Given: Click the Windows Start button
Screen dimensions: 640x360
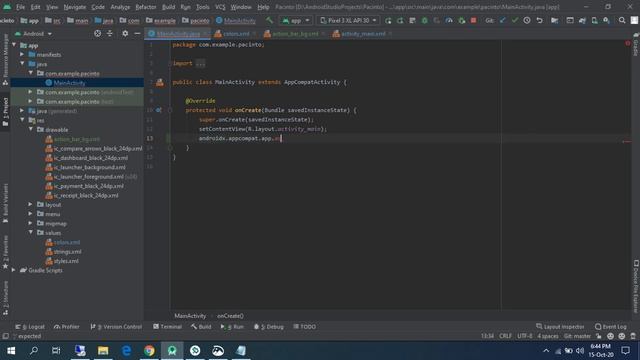Looking at the screenshot, I should click(x=11, y=351).
